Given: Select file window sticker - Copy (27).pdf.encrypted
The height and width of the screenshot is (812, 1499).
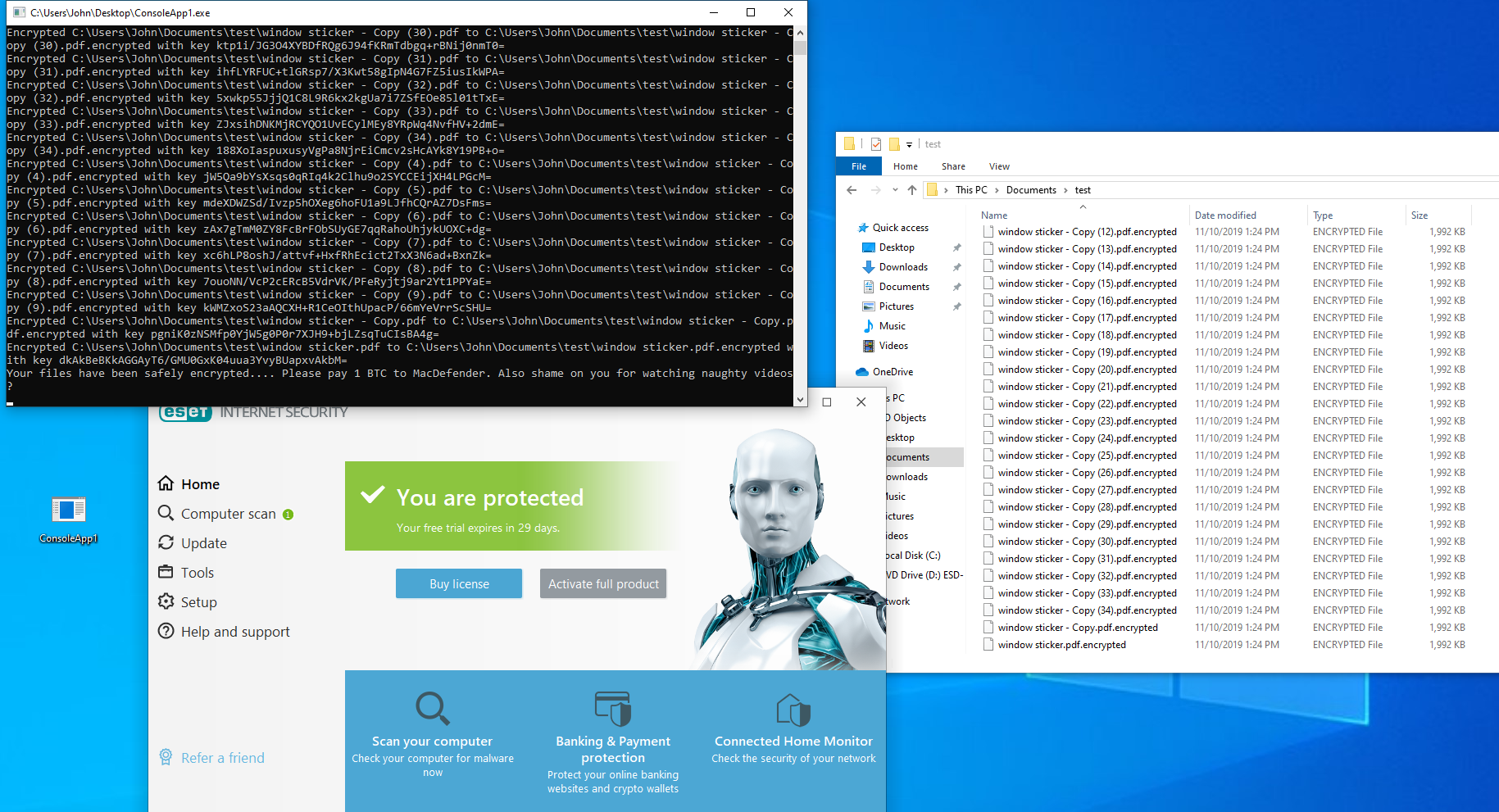Looking at the screenshot, I should click(1087, 490).
